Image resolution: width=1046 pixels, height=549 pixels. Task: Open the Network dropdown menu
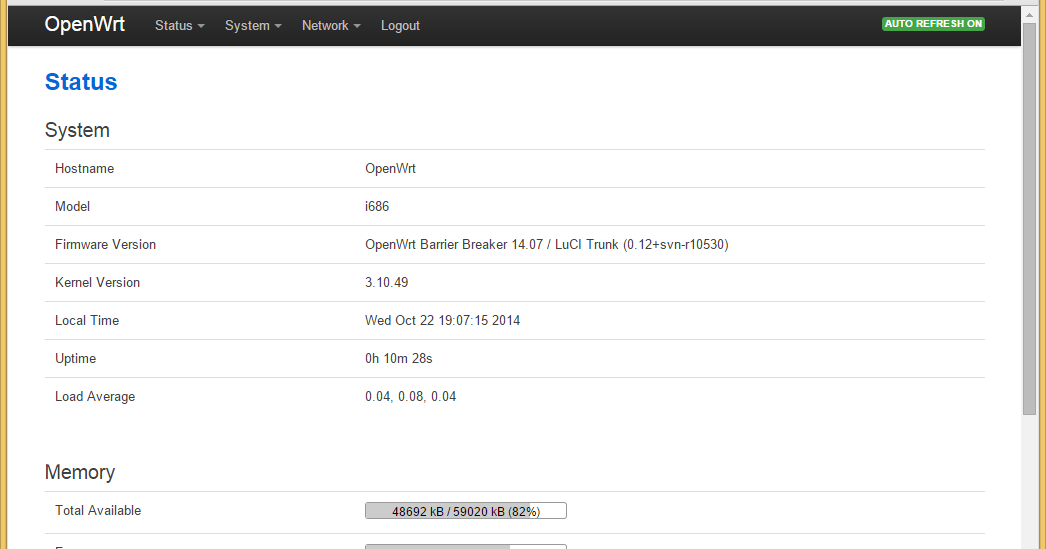331,25
